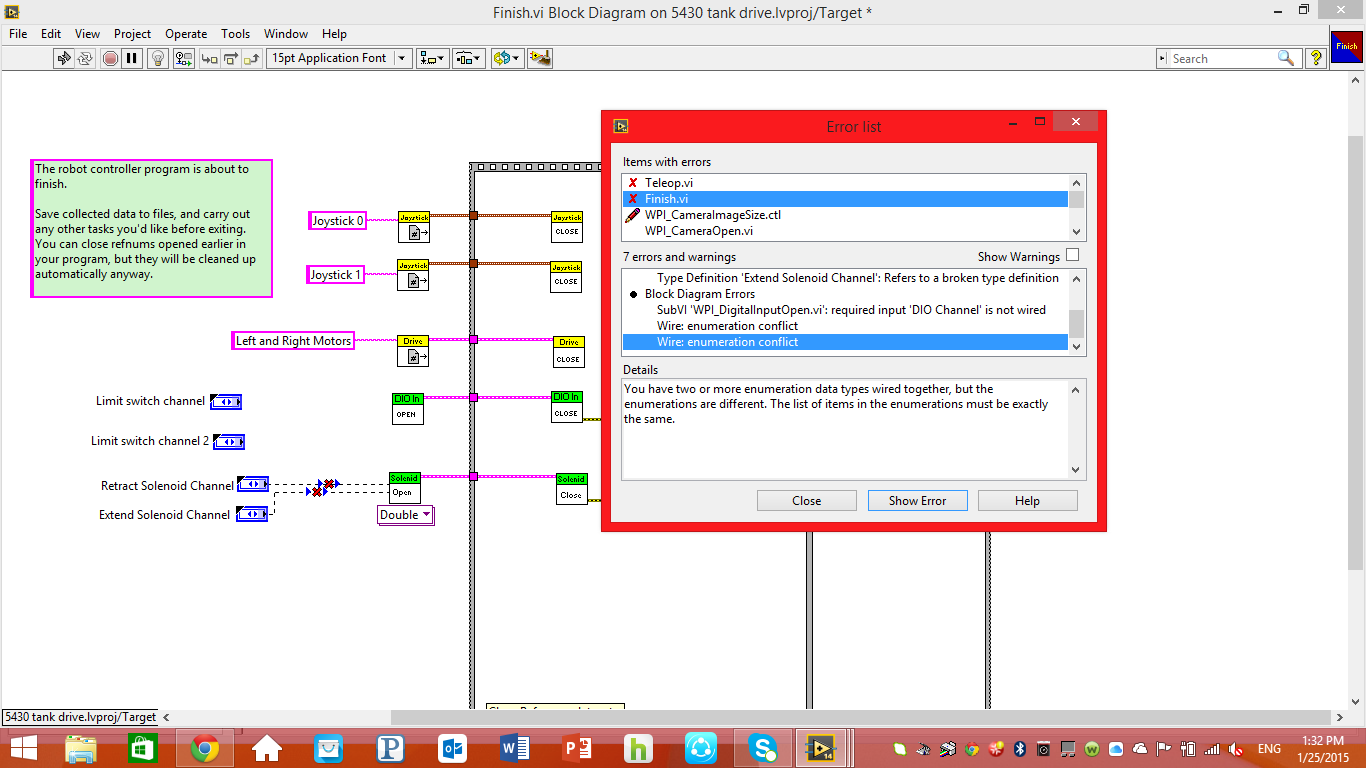Open Google Chrome from the taskbar
1366x768 pixels.
(x=205, y=748)
